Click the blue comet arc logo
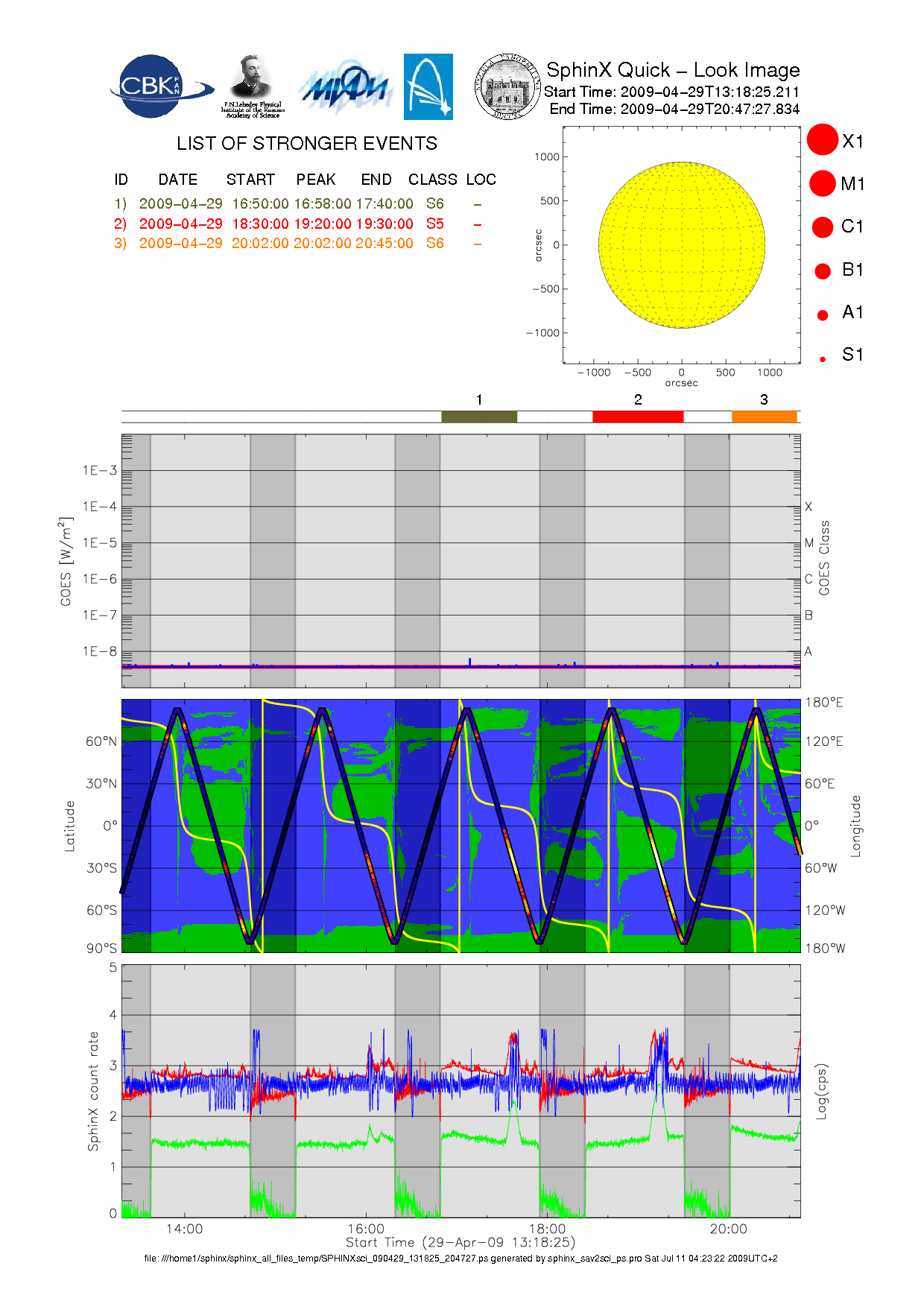Screen dimensions: 924x1307 pyautogui.click(x=428, y=86)
